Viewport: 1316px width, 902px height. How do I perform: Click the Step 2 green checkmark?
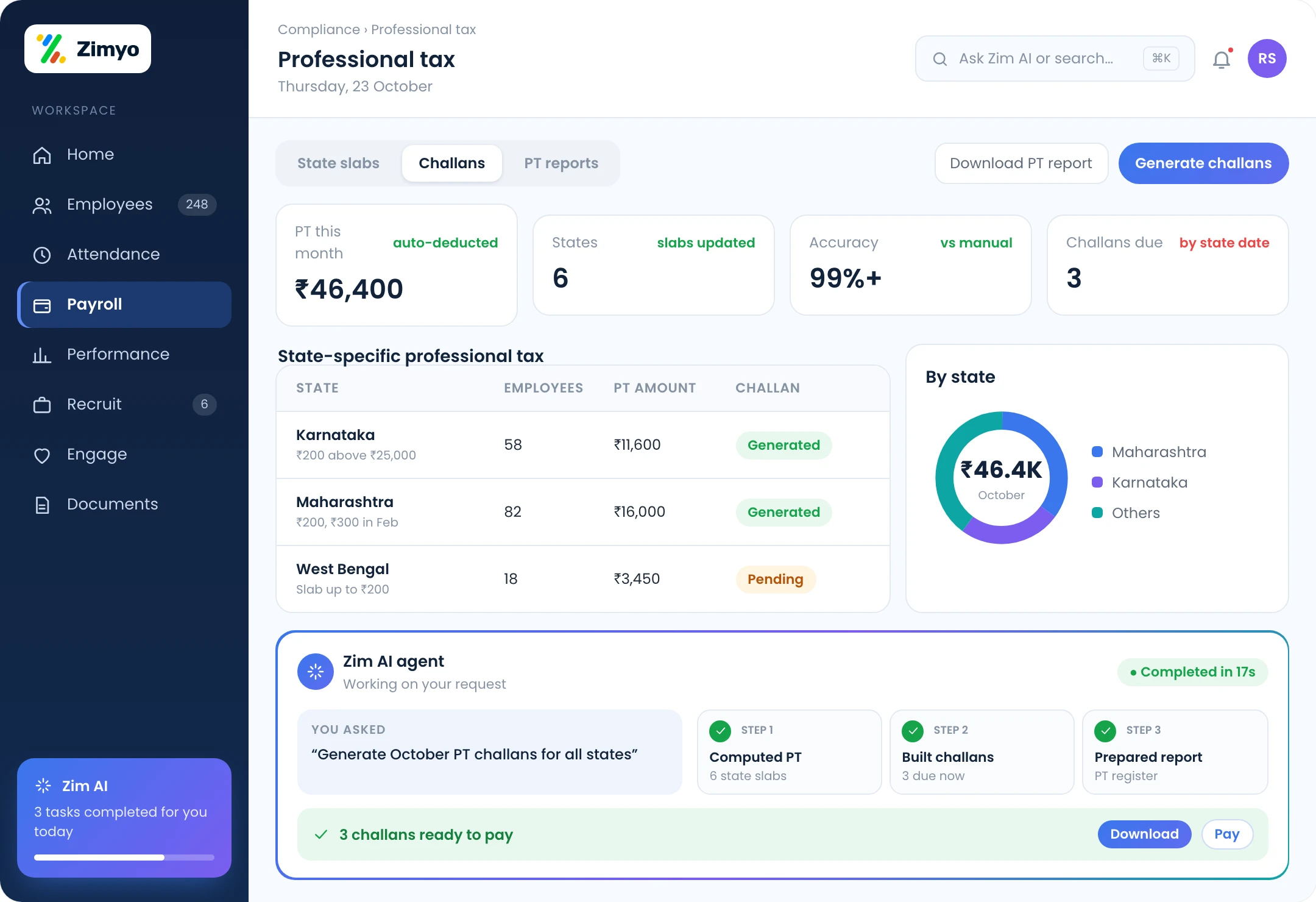[x=913, y=731]
